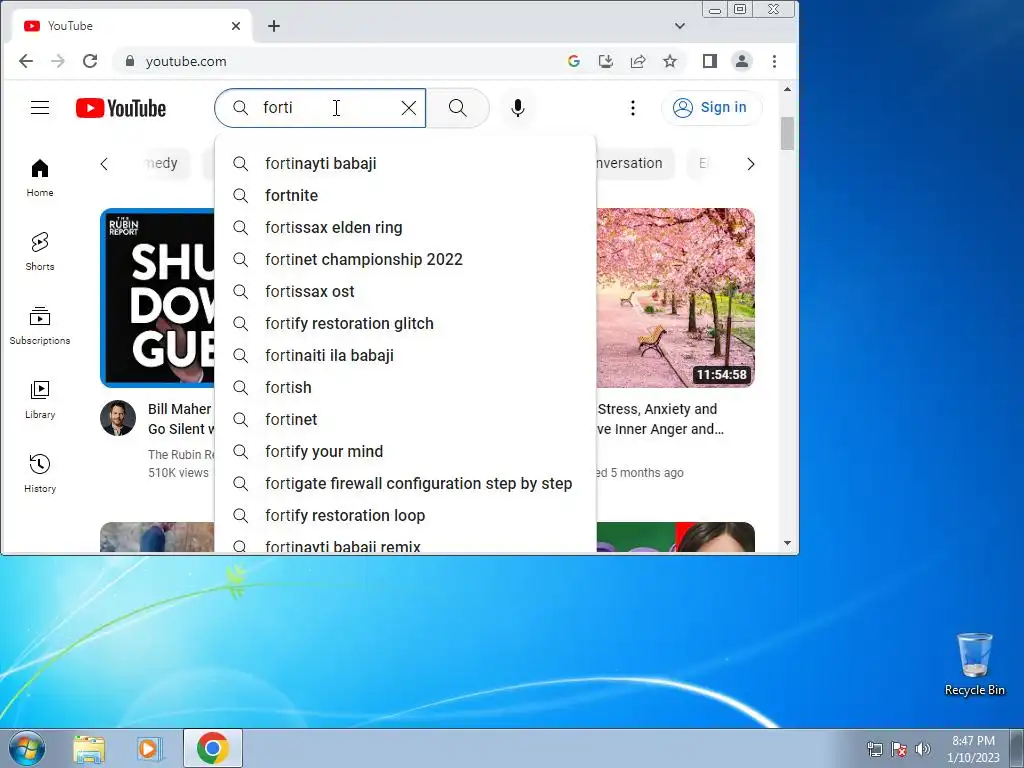Open the Bill Maher video title link
This screenshot has height=768, width=1024.
pyautogui.click(x=181, y=419)
